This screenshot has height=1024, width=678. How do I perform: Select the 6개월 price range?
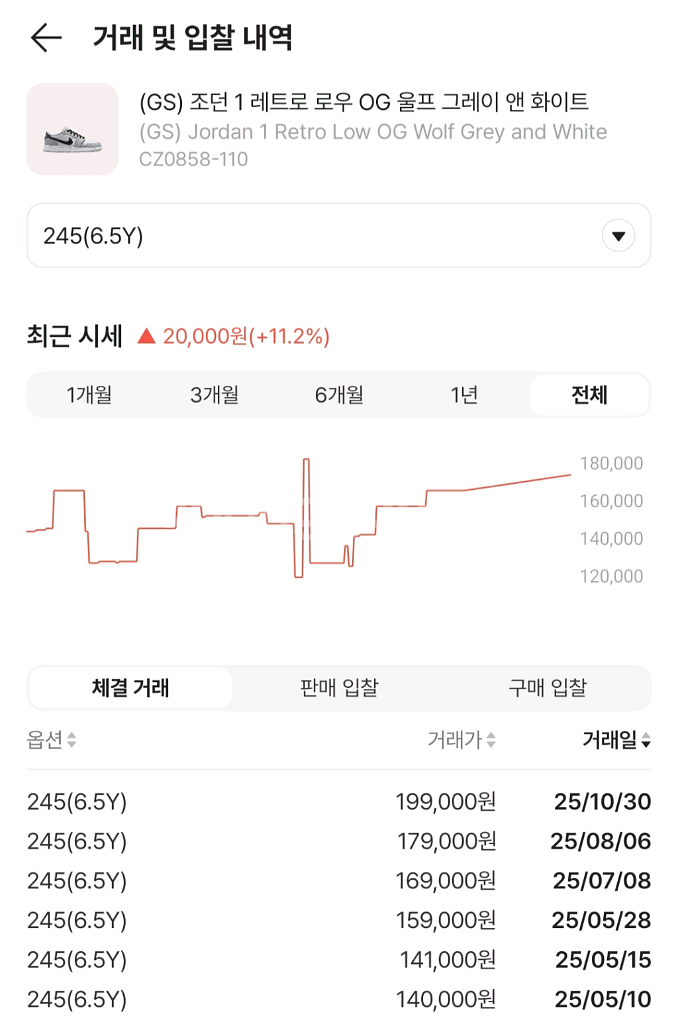[339, 395]
